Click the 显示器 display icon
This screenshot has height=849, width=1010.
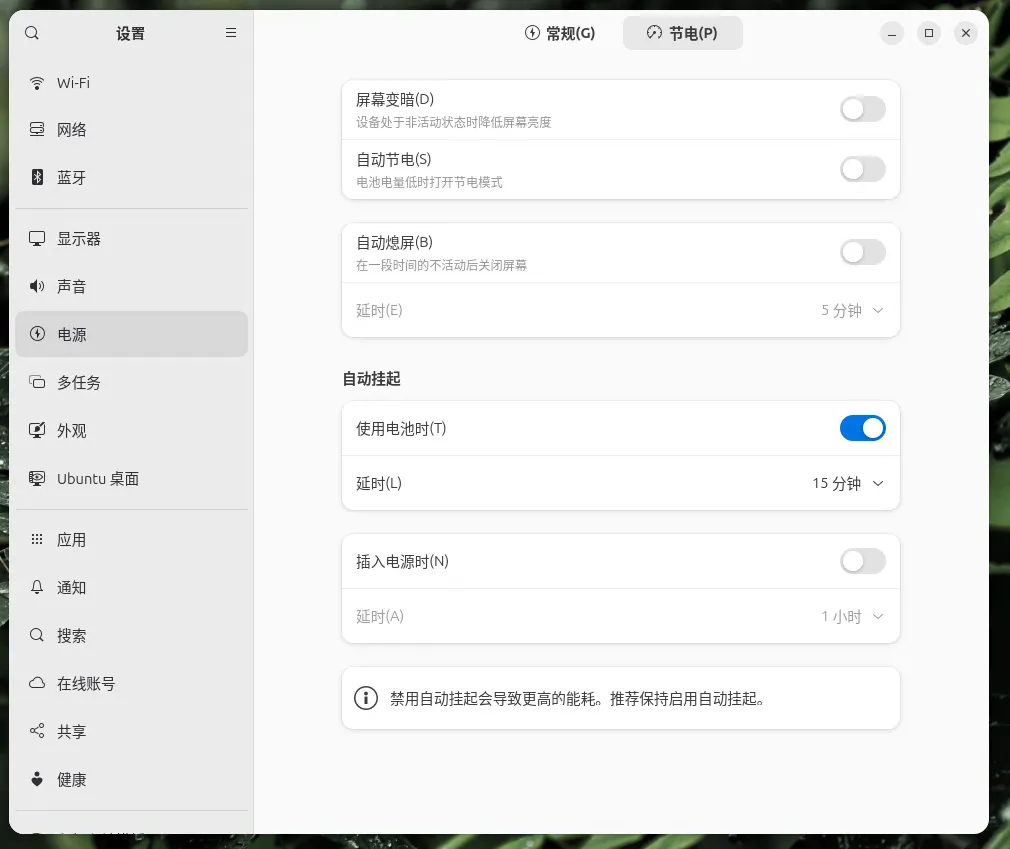point(37,239)
